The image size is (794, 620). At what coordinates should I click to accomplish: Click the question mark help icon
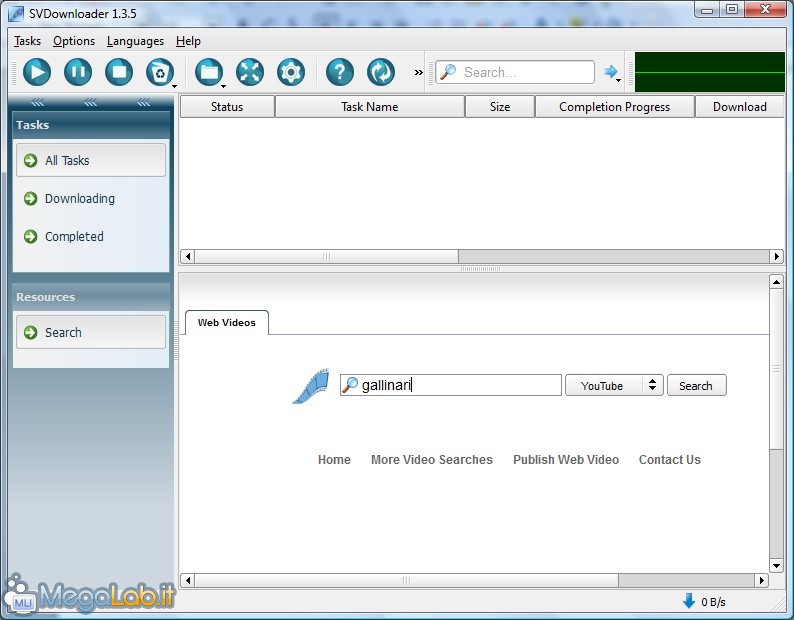tap(340, 72)
